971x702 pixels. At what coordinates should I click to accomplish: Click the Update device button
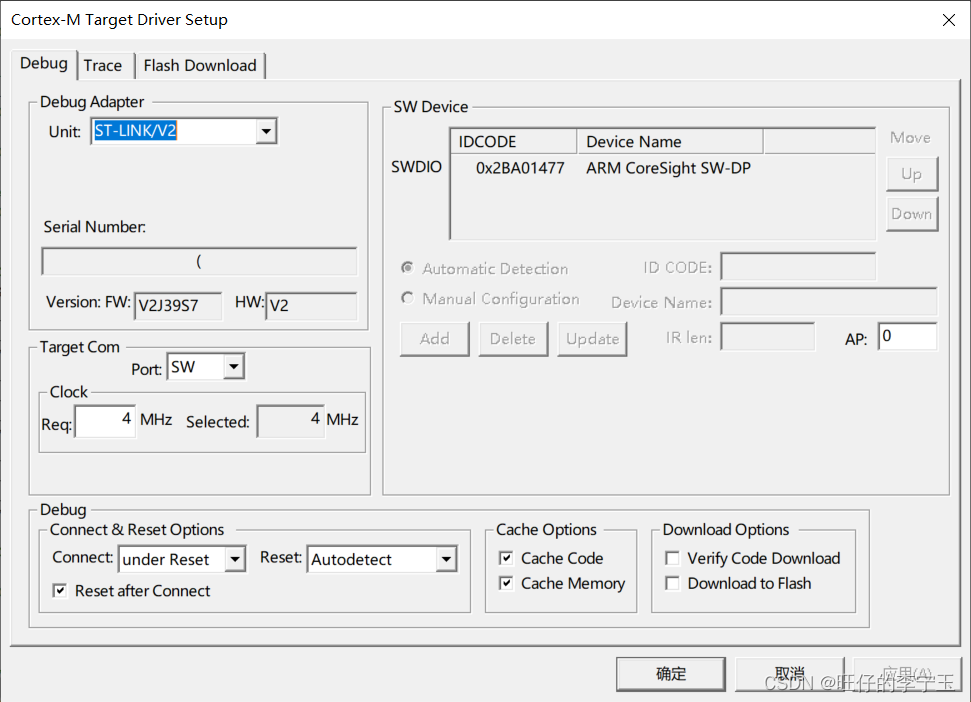click(592, 339)
